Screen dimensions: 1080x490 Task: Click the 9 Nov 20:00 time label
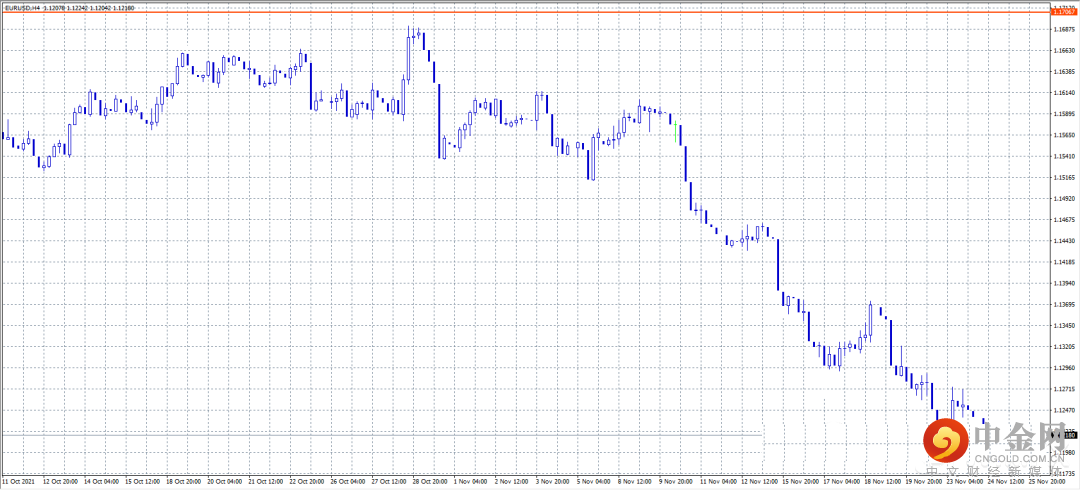pyautogui.click(x=678, y=482)
